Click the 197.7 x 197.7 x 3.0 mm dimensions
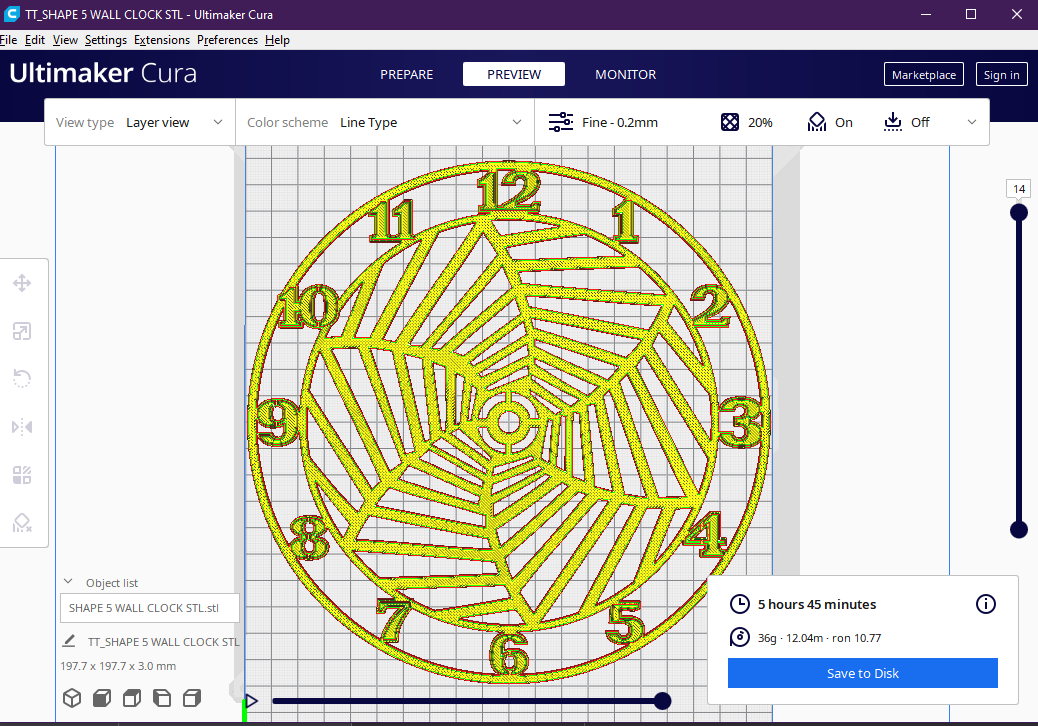The width and height of the screenshot is (1038, 726). pyautogui.click(x=118, y=666)
